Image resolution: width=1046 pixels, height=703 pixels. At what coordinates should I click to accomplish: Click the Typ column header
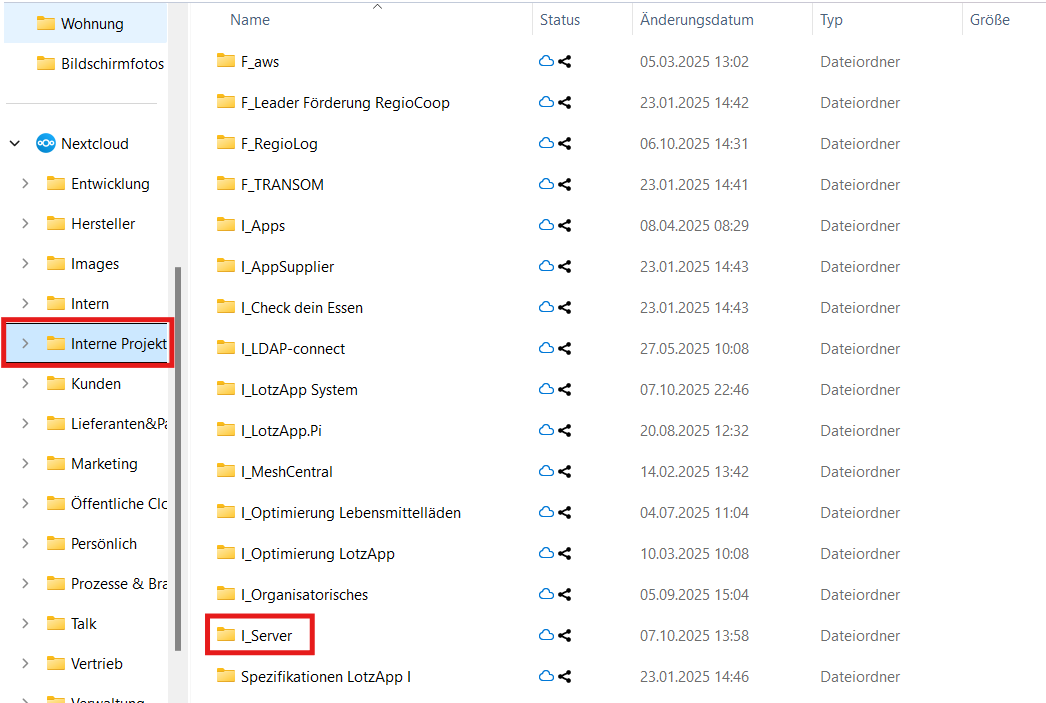(x=831, y=20)
